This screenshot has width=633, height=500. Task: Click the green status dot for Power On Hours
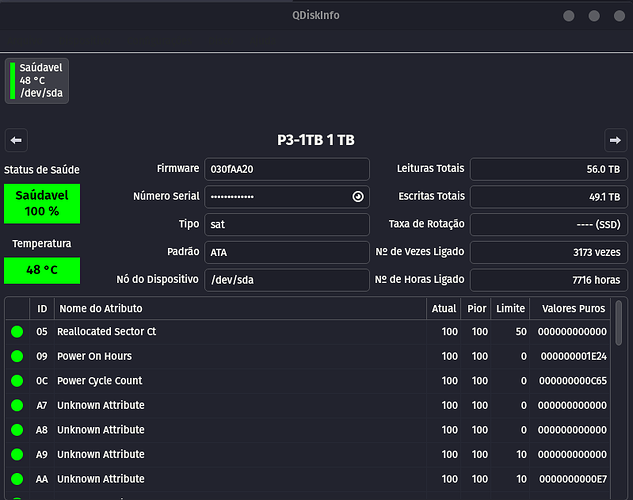[x=17, y=356]
